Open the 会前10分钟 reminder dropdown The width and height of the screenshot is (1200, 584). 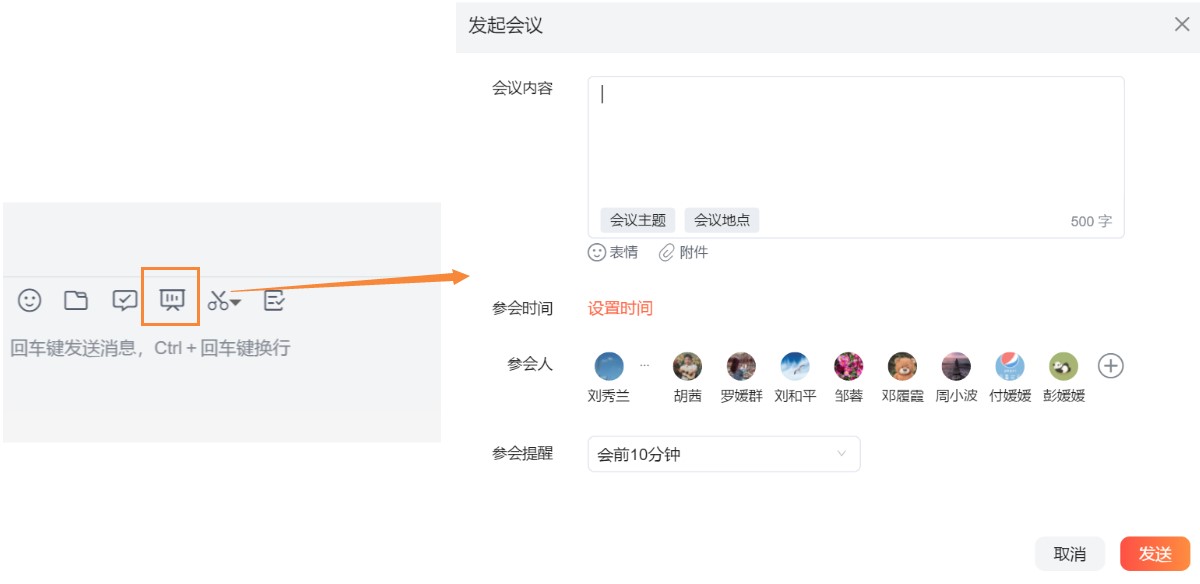722,453
